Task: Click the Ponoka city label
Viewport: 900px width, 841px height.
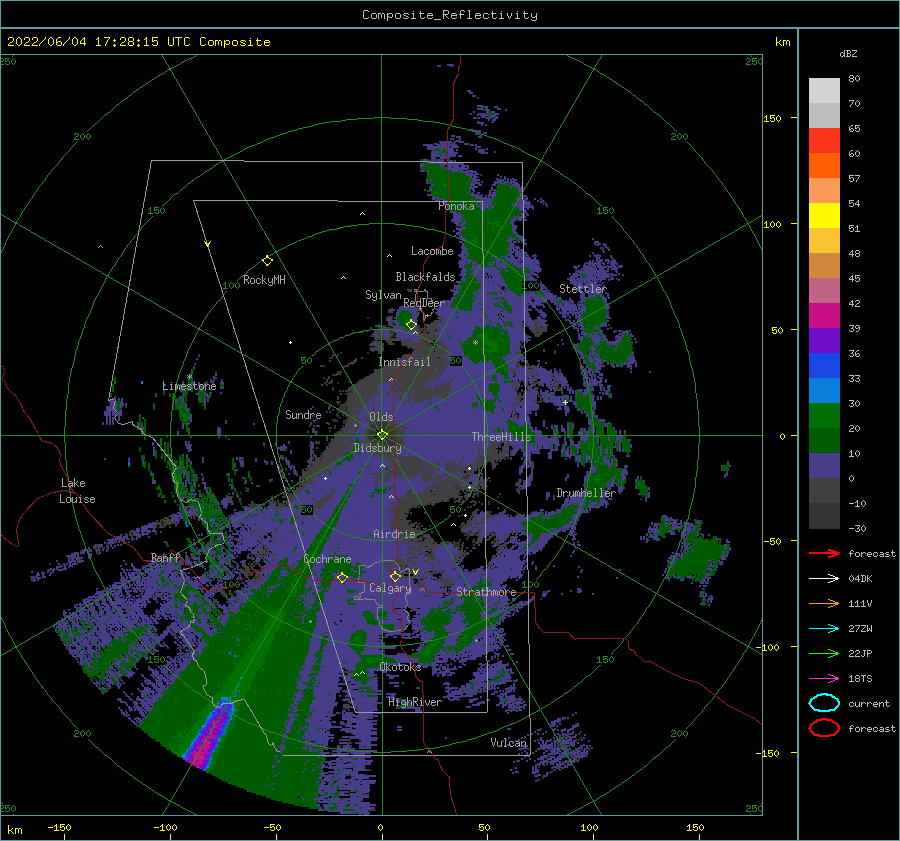Action: (x=456, y=206)
